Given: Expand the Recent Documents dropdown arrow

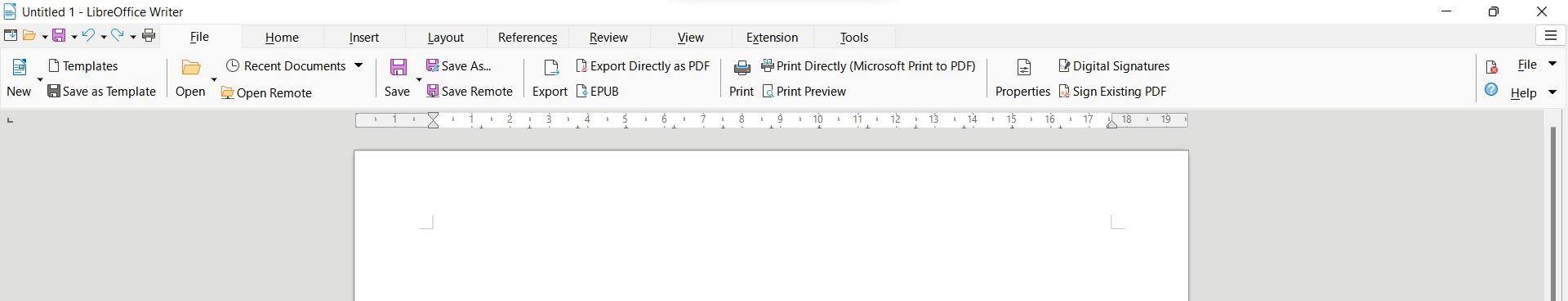Looking at the screenshot, I should [359, 65].
